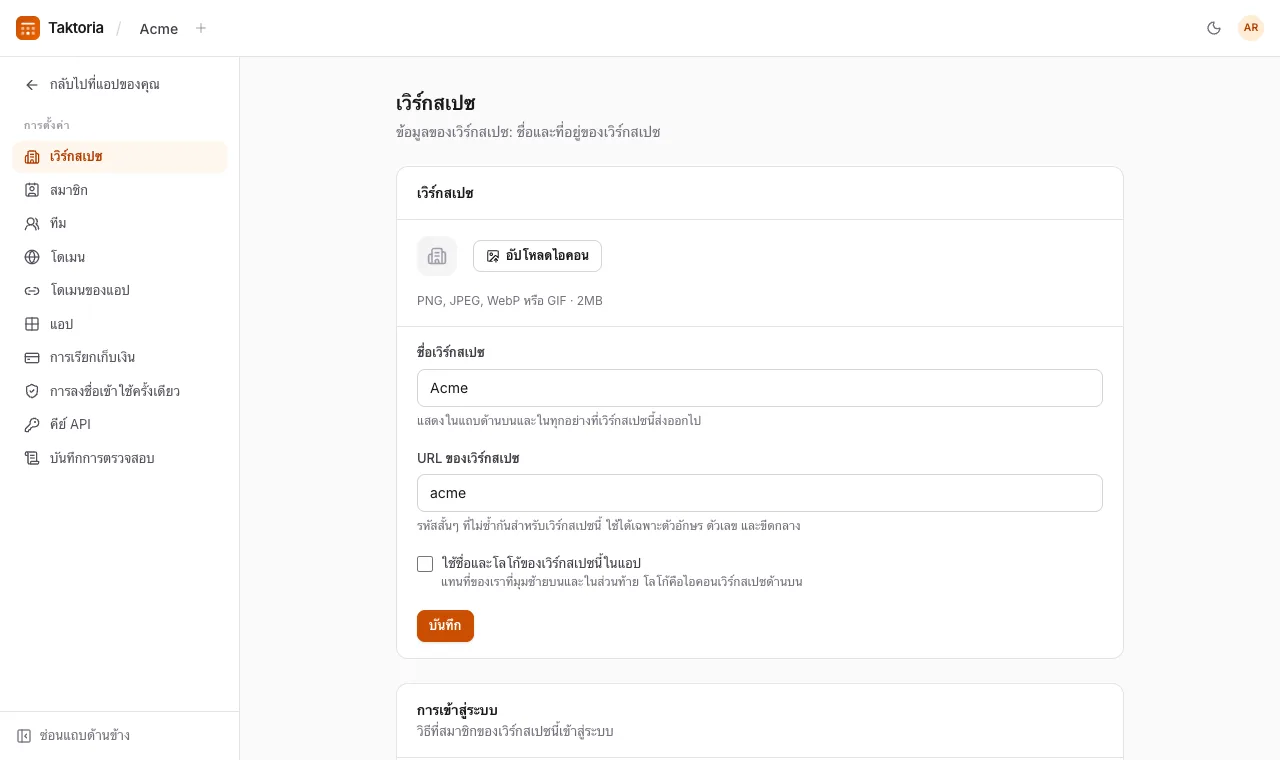Click the Taktoria logo icon
The height and width of the screenshot is (760, 1280).
tap(28, 28)
